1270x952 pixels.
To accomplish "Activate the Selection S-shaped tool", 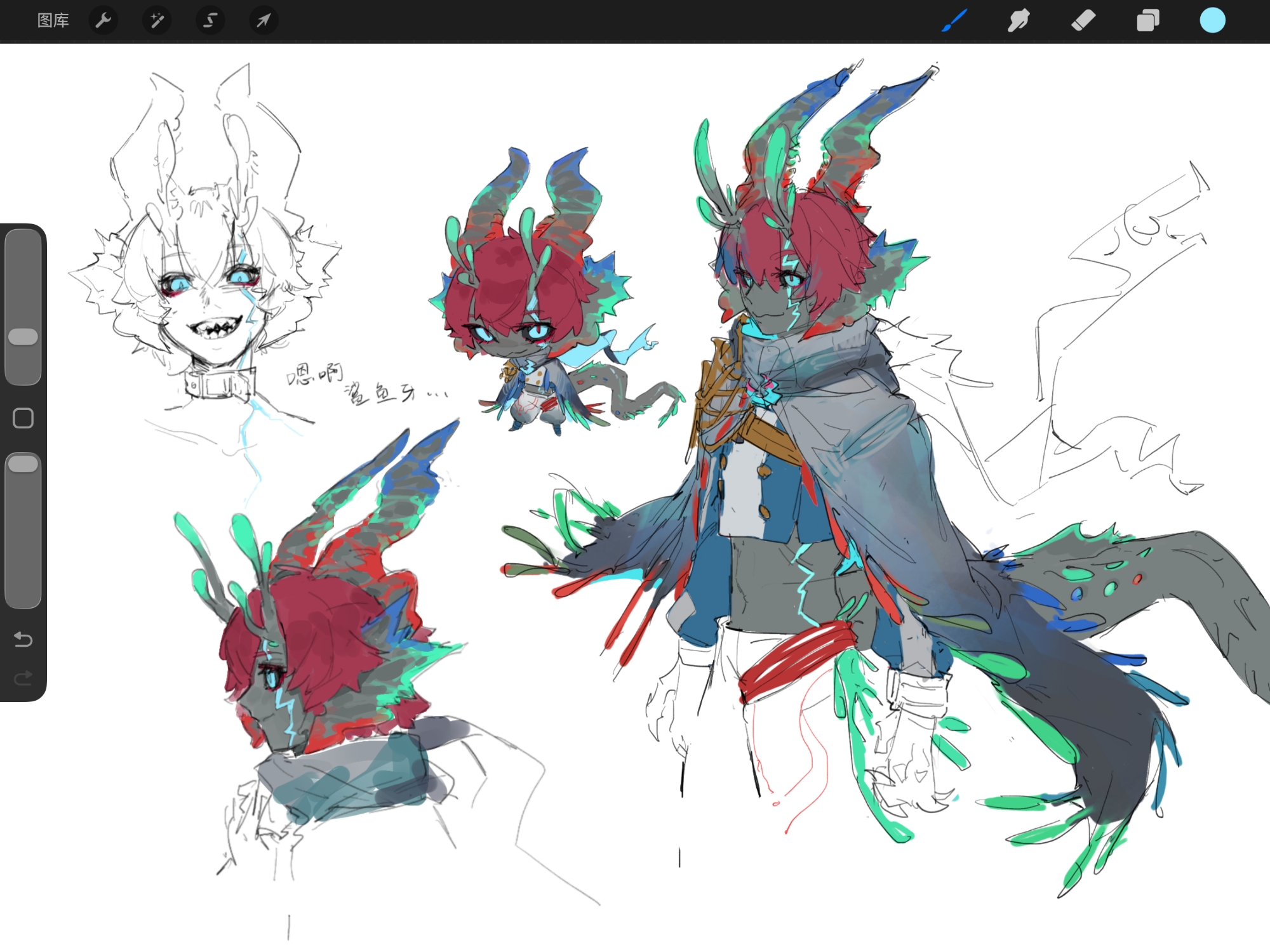I will (x=210, y=21).
